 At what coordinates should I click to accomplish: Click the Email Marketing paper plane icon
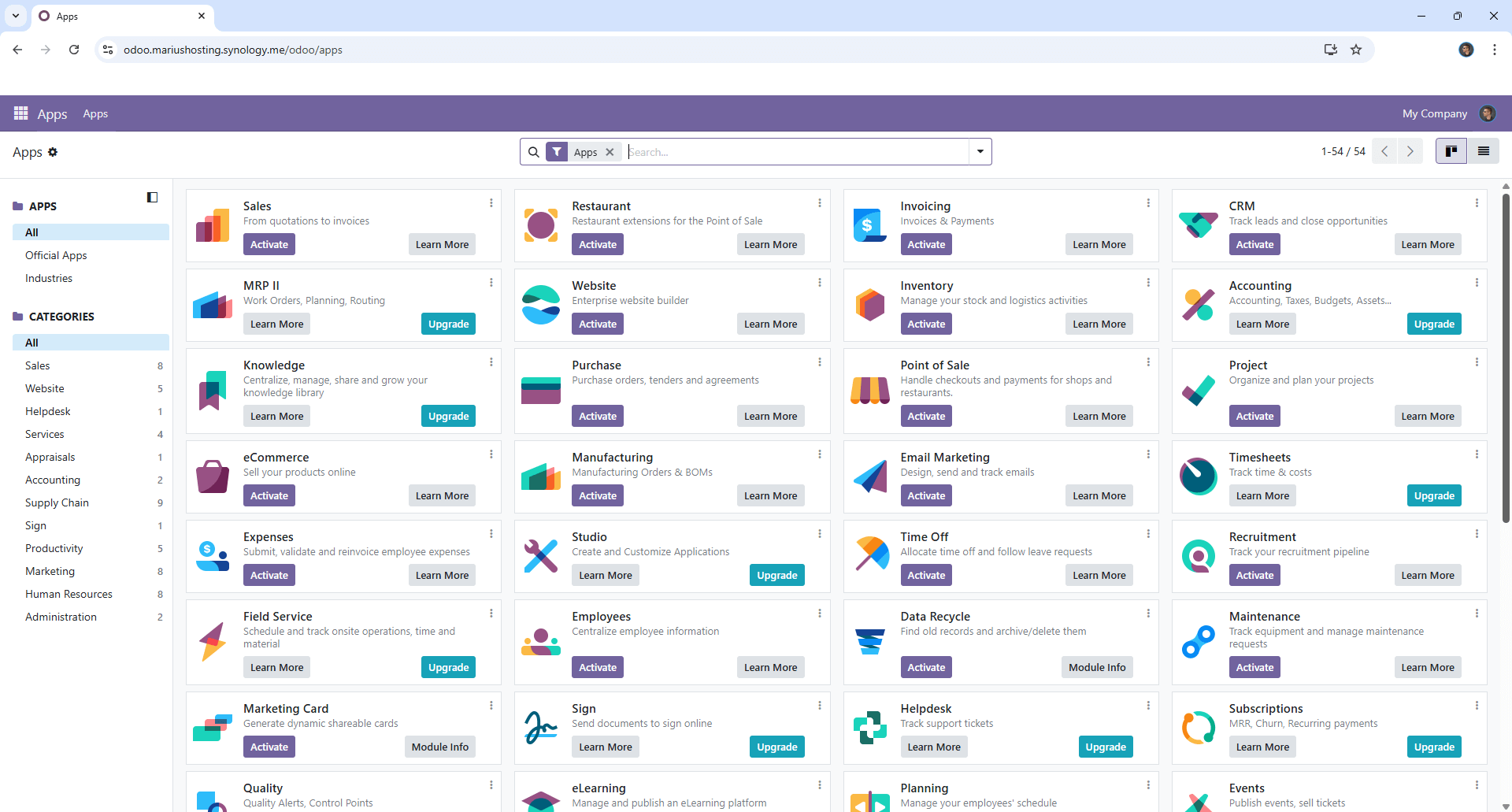[869, 476]
